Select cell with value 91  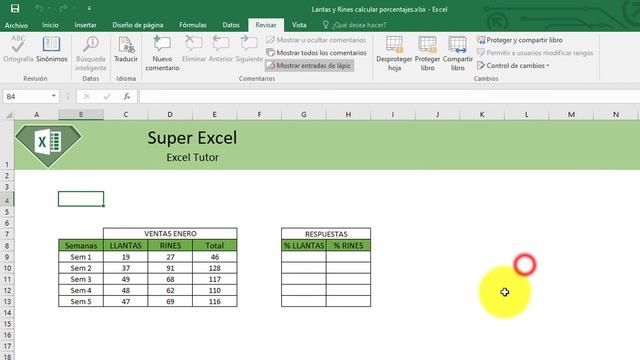pos(170,268)
